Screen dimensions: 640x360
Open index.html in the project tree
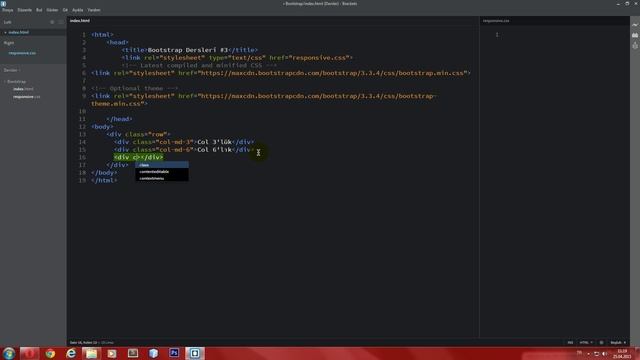[x=23, y=89]
